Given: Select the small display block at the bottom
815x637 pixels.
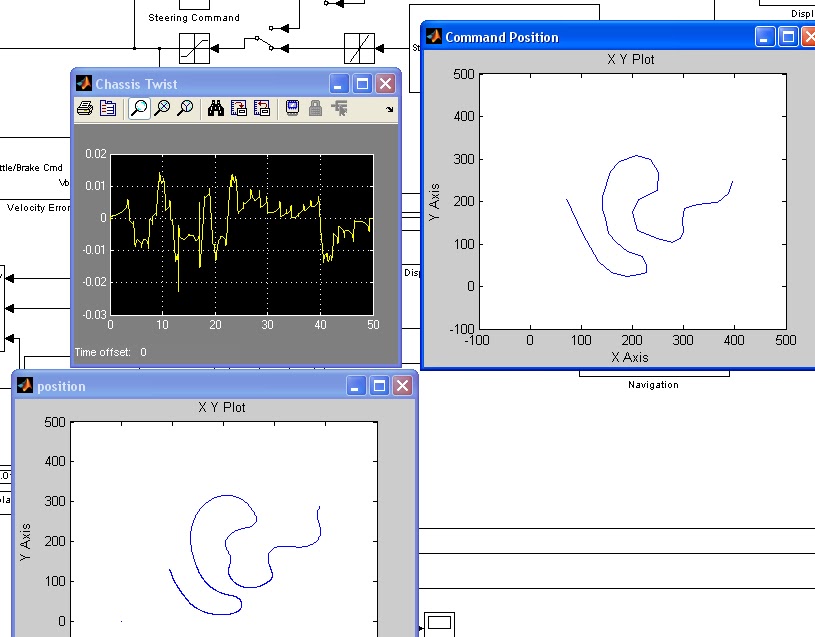Looking at the screenshot, I should point(440,625).
